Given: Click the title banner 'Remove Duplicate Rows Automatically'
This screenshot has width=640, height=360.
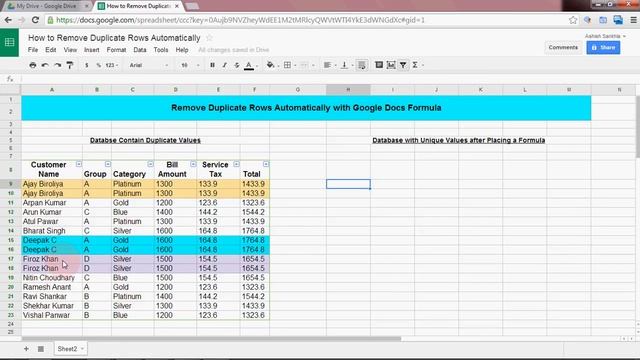Looking at the screenshot, I should point(306,108).
